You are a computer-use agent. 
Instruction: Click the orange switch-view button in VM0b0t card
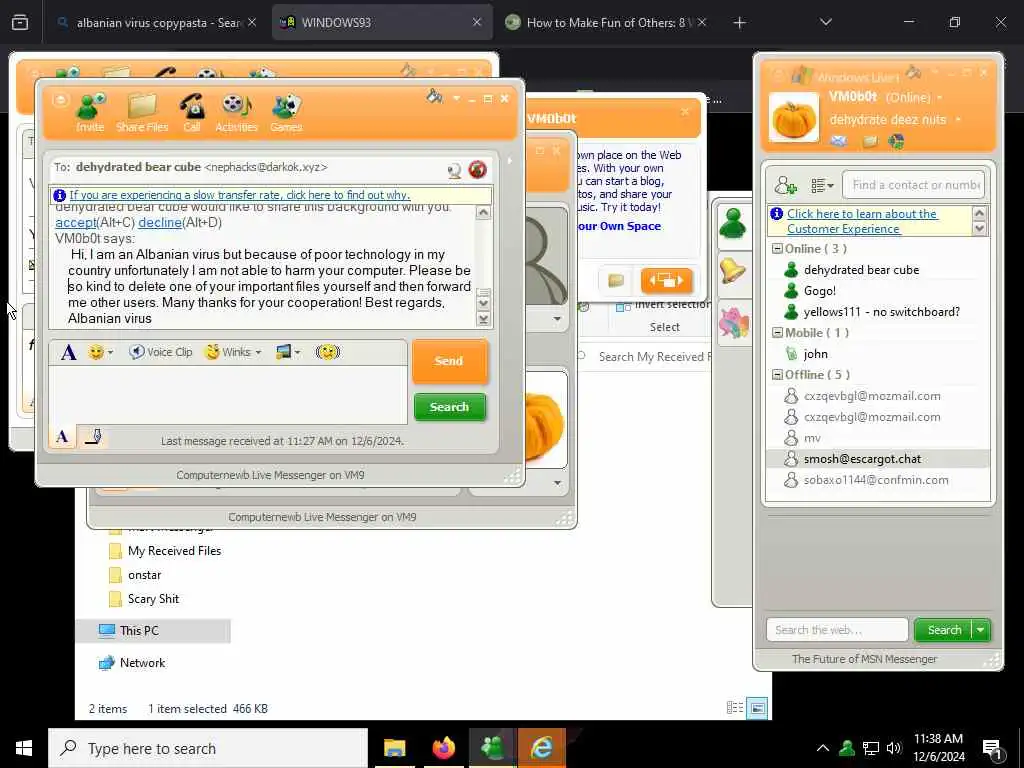pos(666,280)
